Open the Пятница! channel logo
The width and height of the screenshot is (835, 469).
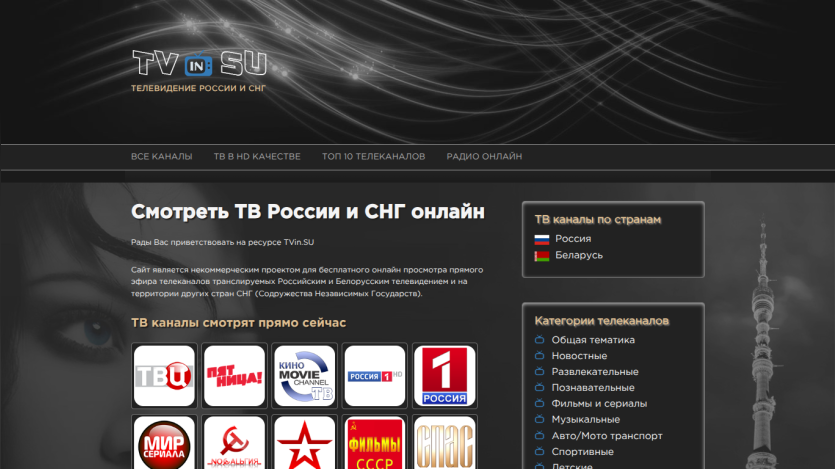pos(234,376)
